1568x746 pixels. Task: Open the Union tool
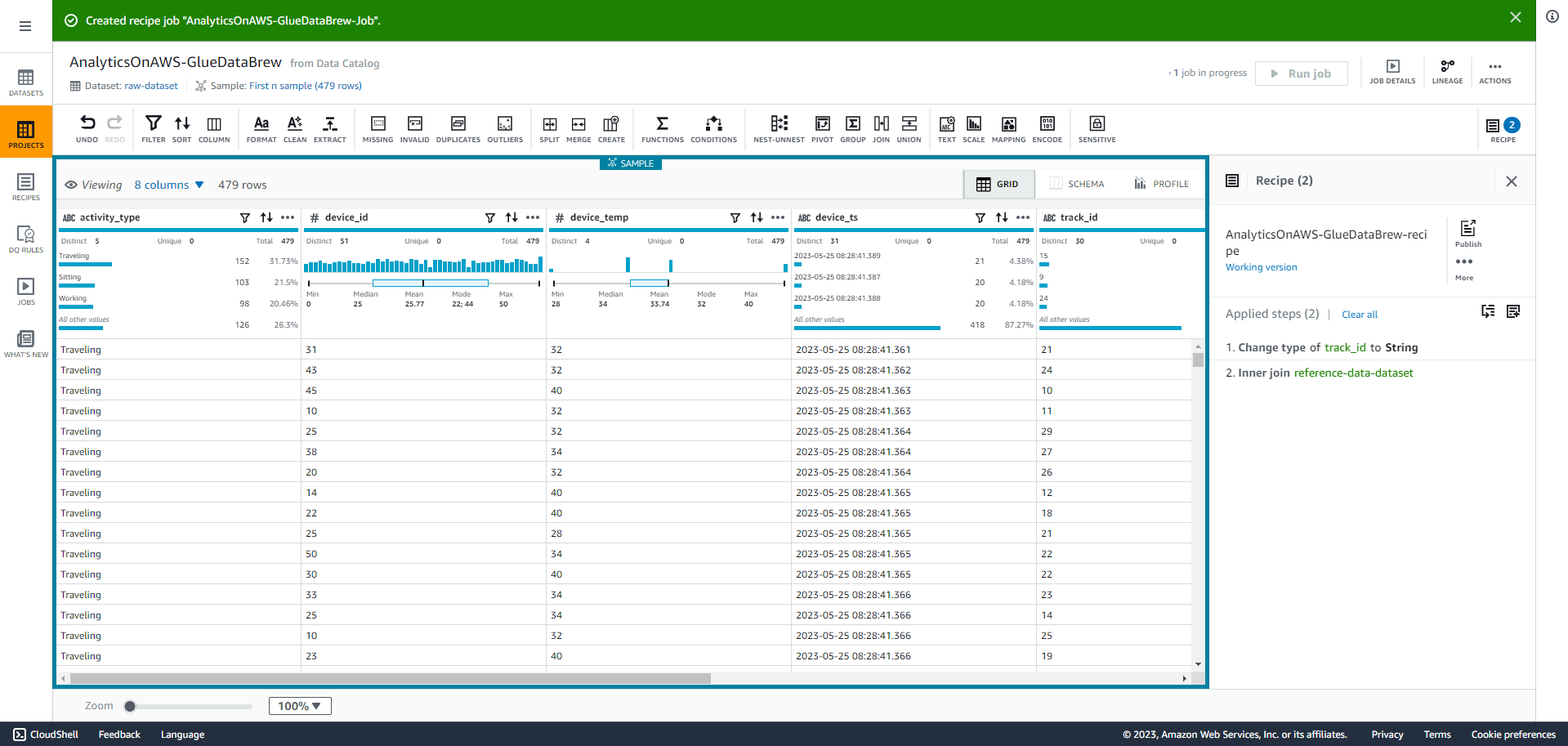coord(909,129)
